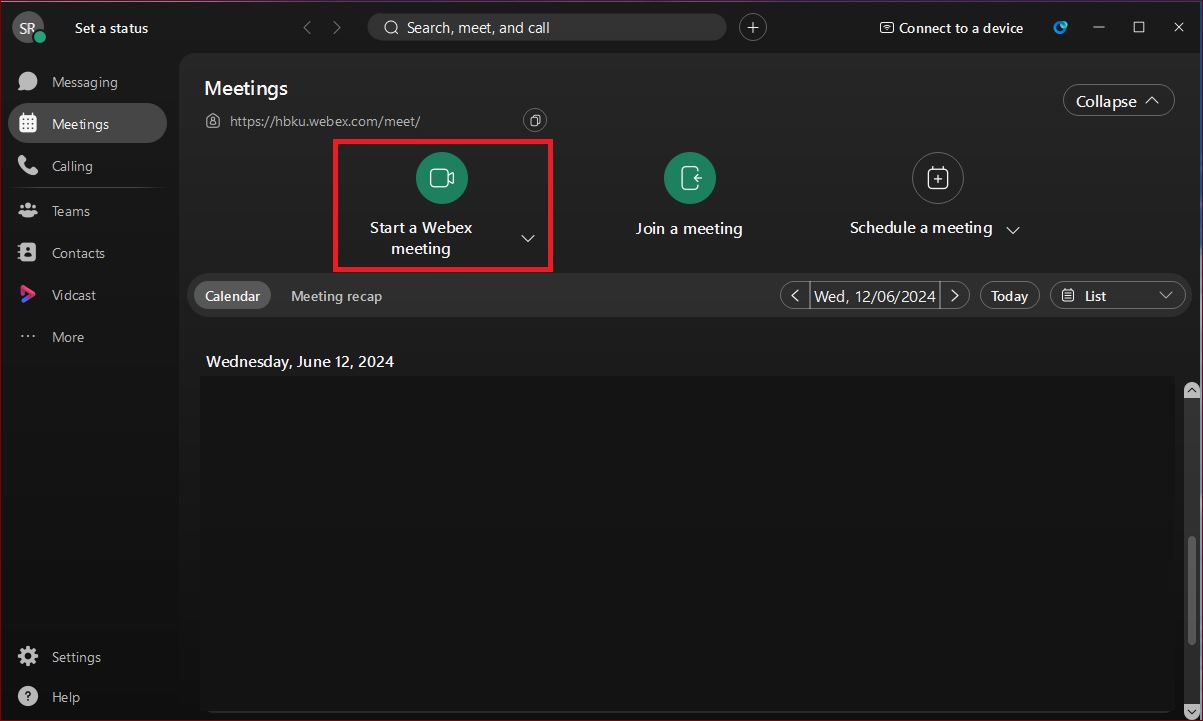Viewport: 1203px width, 721px height.
Task: Click the calendar list scrollbar up arrow
Action: (1191, 390)
